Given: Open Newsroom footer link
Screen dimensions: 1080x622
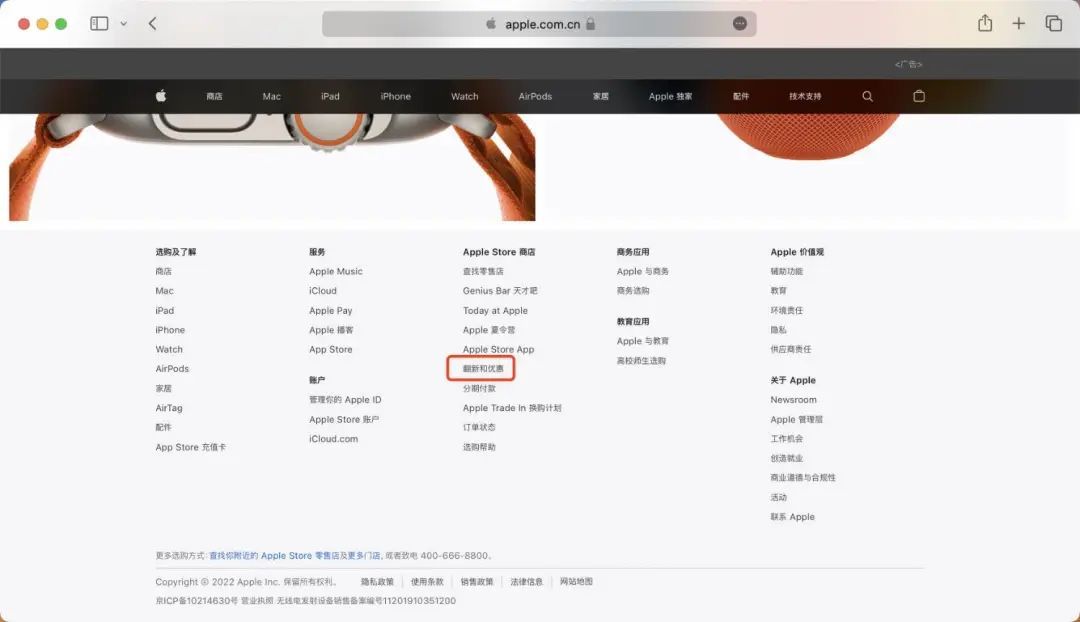Looking at the screenshot, I should click(x=793, y=400).
